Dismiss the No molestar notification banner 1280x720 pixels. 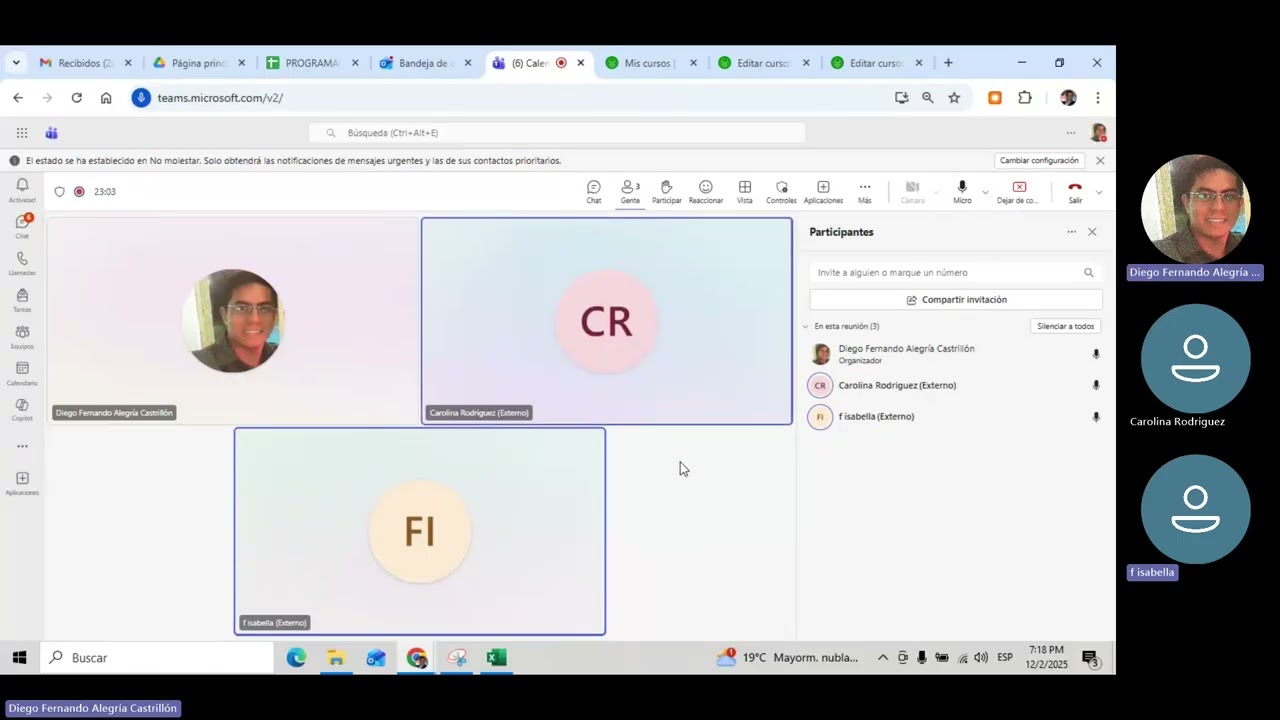(1100, 160)
